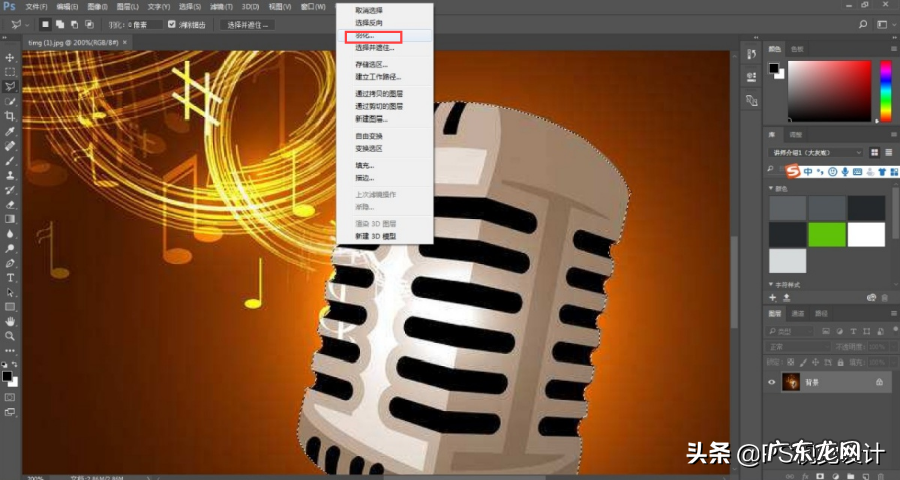Click the lock icon on 背景 layer
Screen dimensions: 900x480
879,382
